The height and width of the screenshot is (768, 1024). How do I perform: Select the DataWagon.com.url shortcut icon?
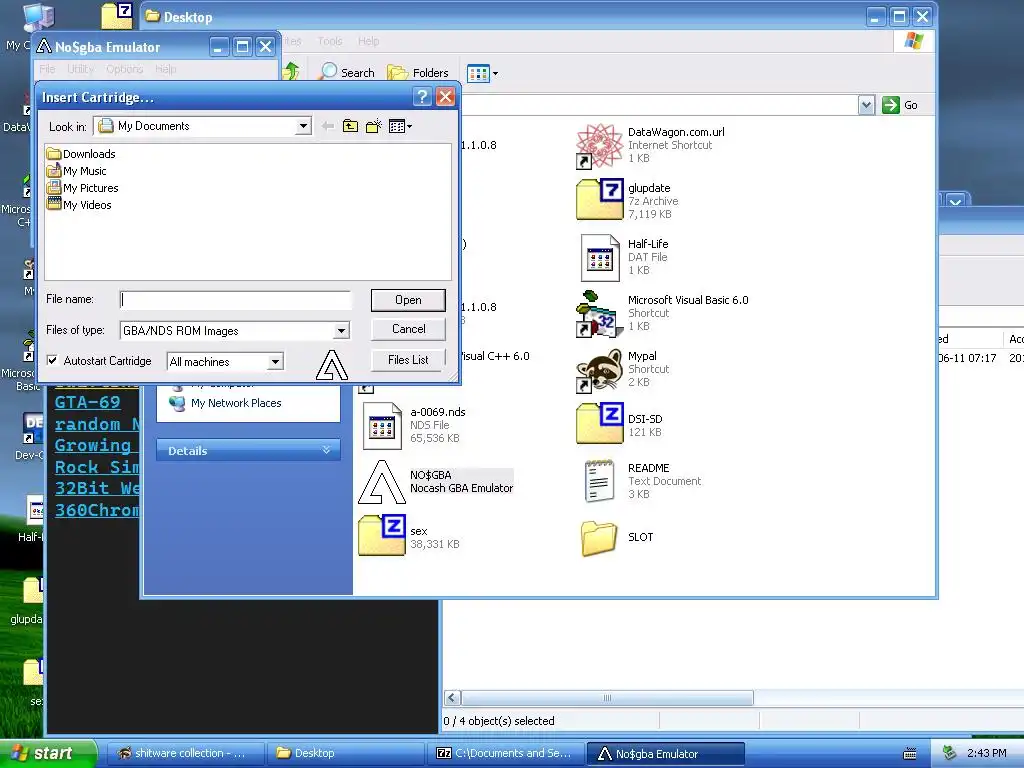600,146
